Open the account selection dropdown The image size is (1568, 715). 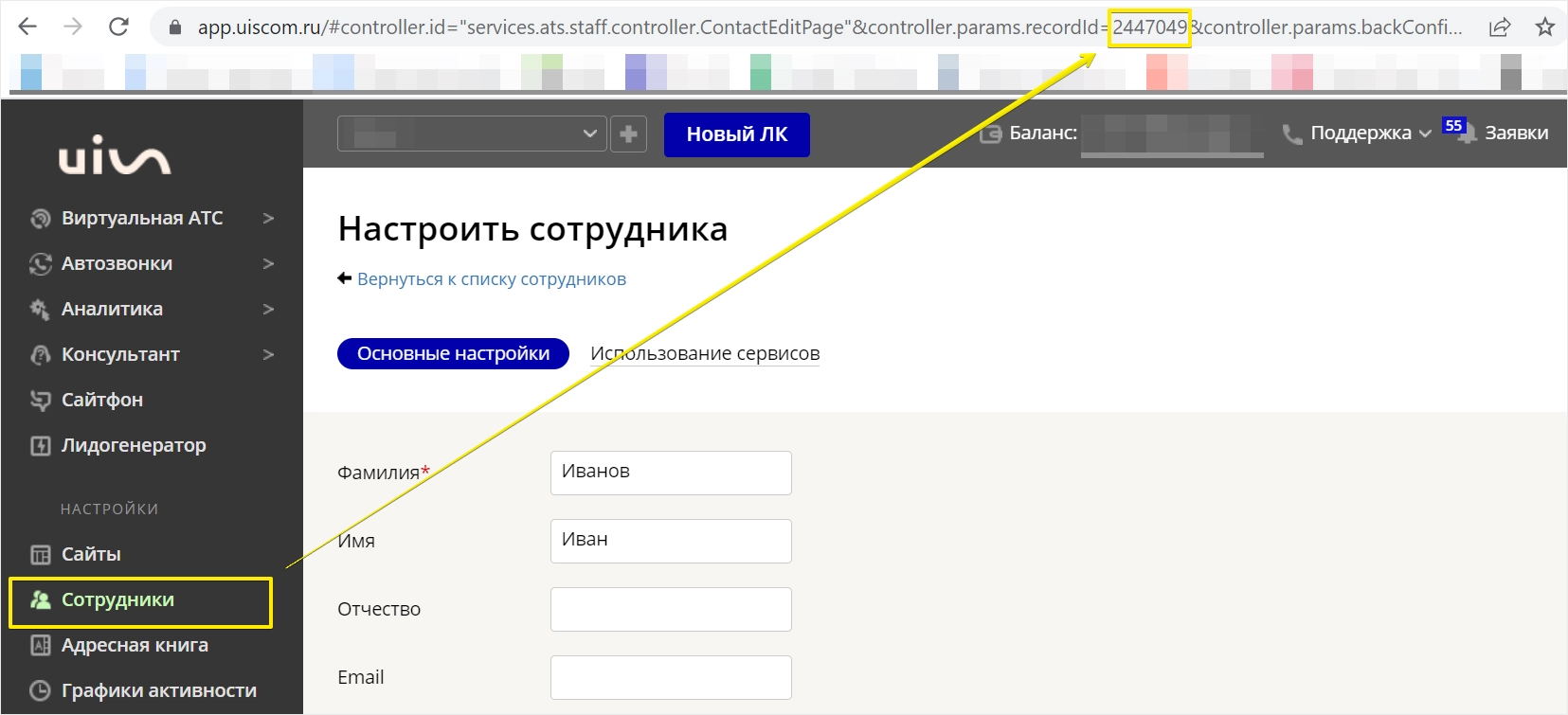click(472, 134)
